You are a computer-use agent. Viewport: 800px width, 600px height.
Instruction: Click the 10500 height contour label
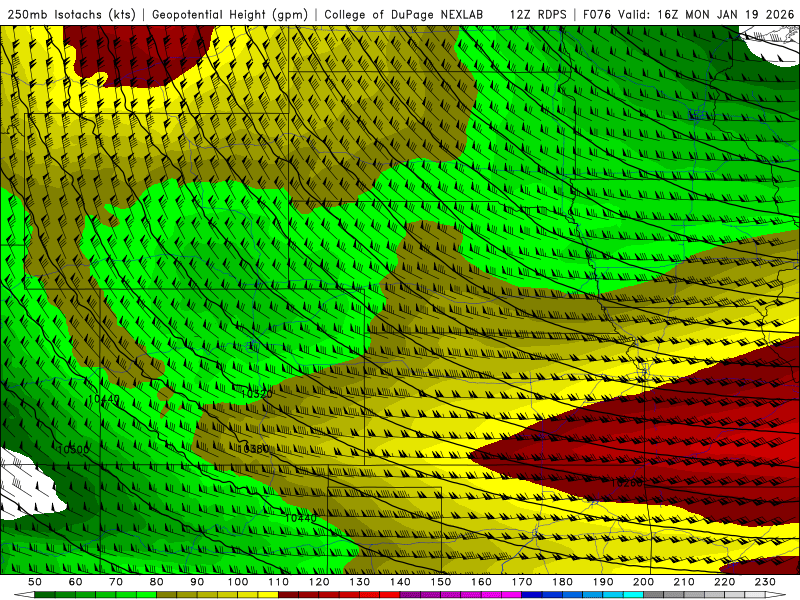click(x=73, y=449)
